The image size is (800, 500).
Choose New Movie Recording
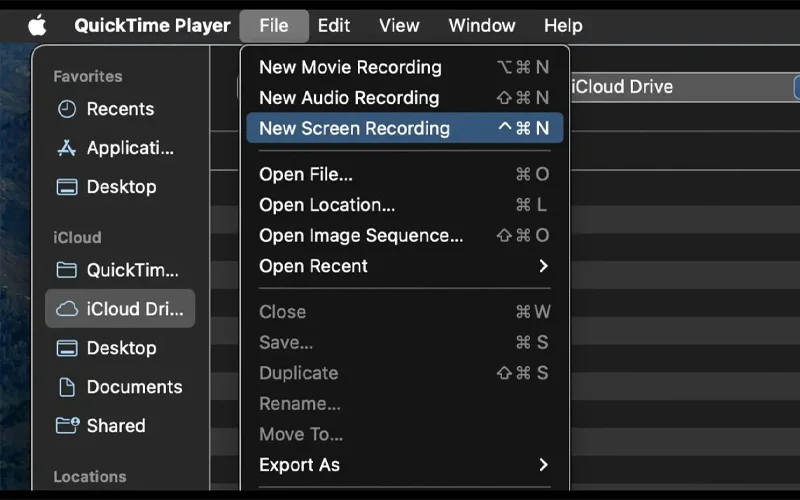(405, 67)
